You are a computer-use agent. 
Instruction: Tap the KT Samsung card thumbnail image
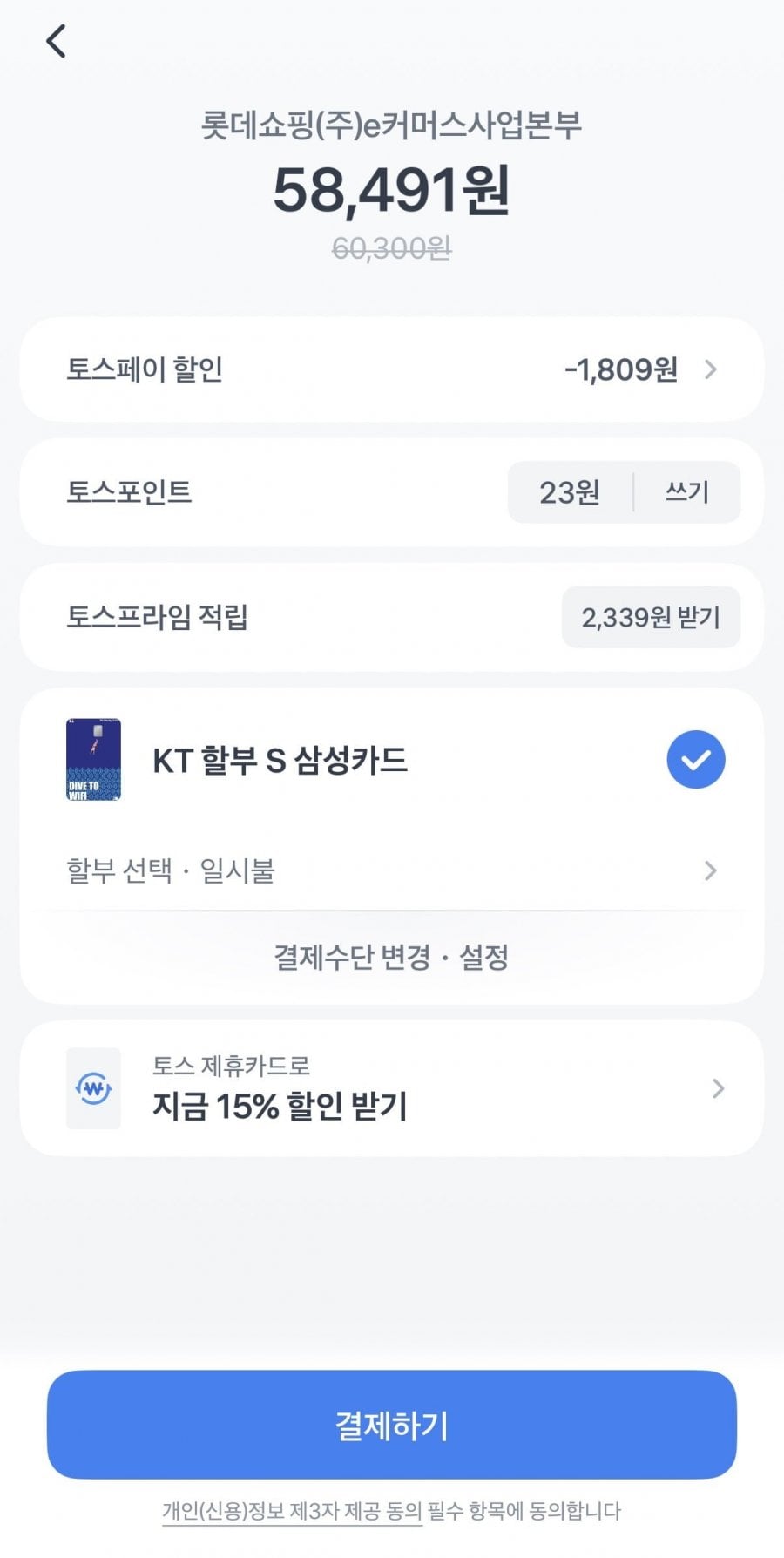tap(93, 759)
